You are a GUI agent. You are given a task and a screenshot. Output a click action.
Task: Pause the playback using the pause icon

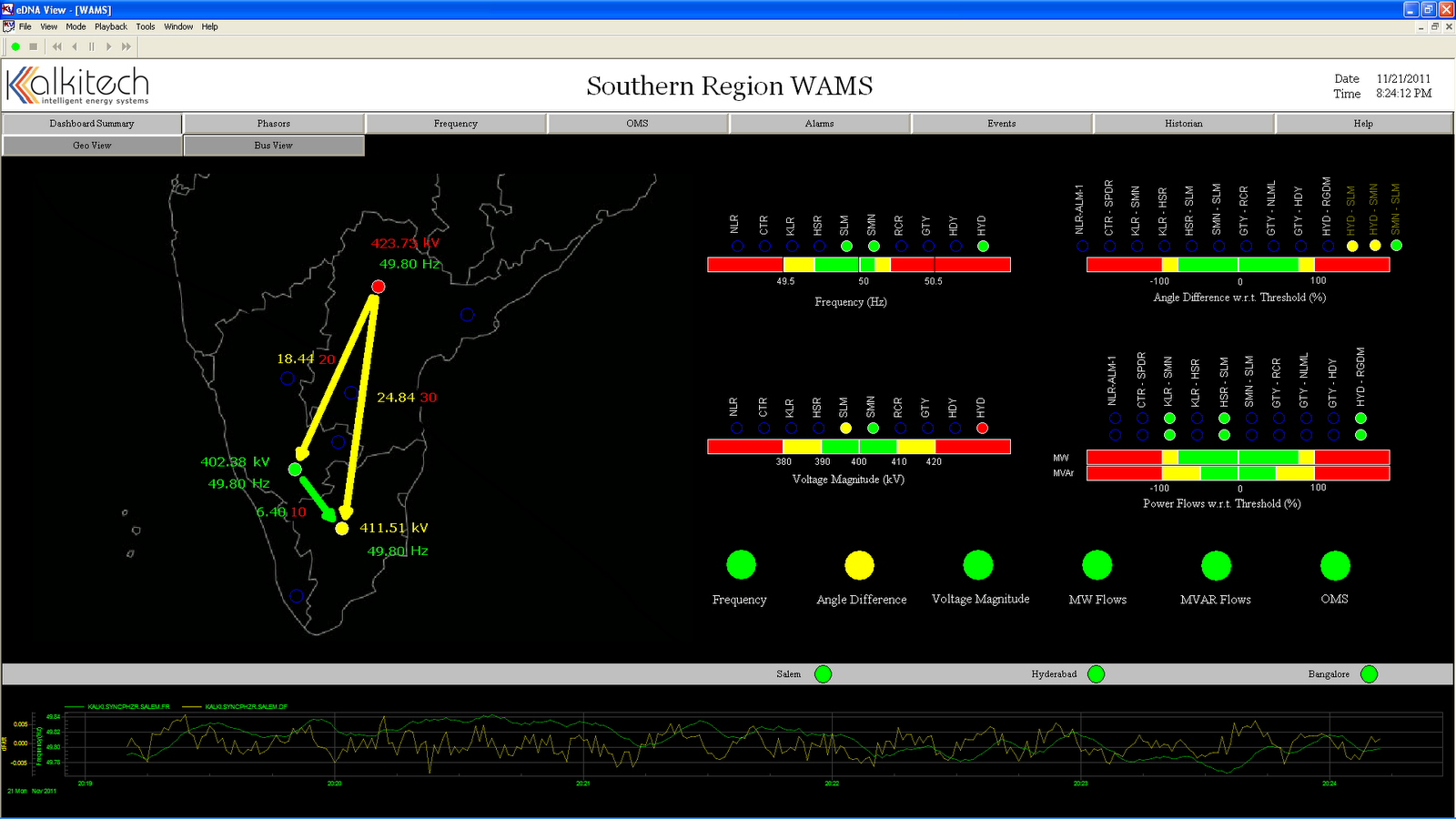92,46
